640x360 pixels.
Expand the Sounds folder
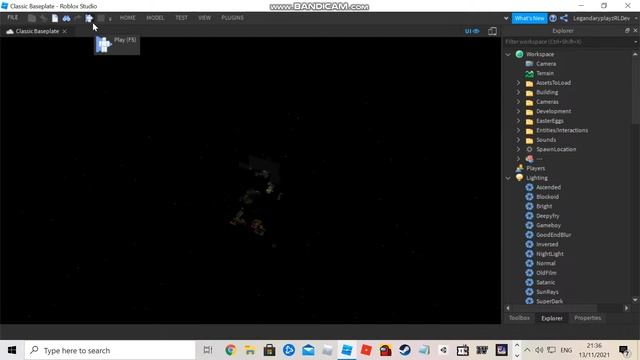pos(518,140)
